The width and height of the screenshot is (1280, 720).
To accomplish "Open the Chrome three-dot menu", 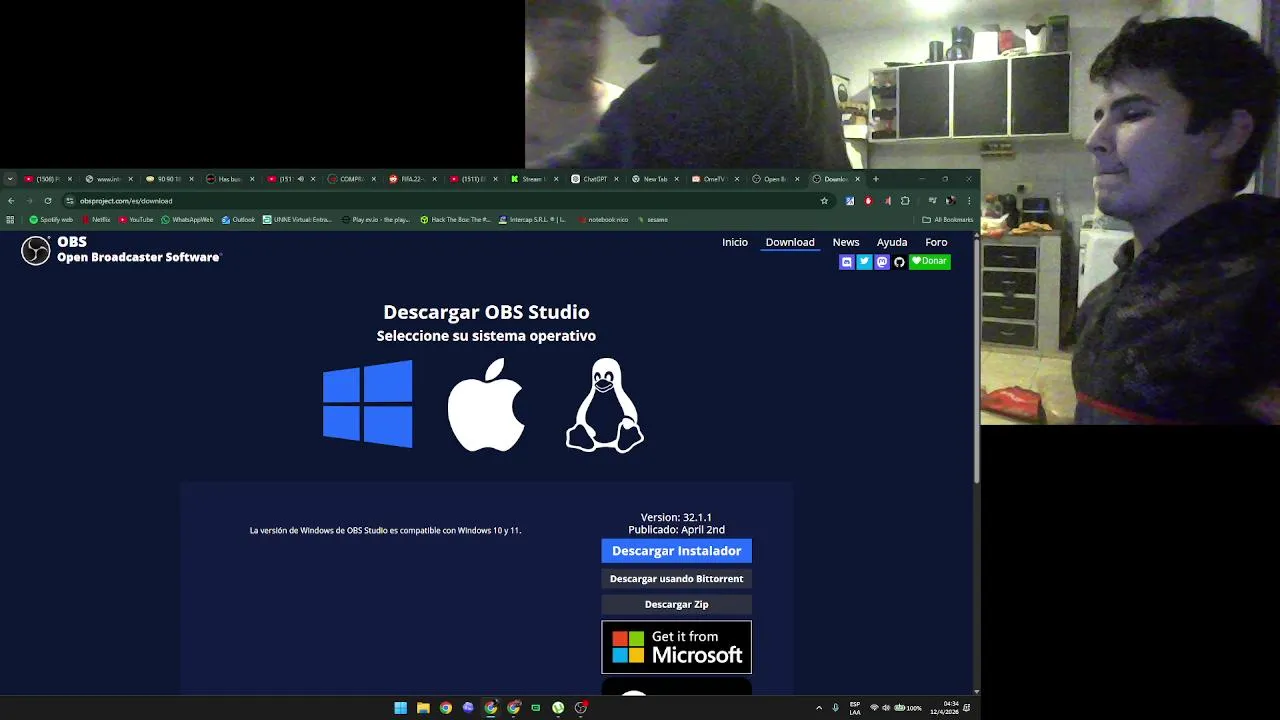I will (968, 201).
